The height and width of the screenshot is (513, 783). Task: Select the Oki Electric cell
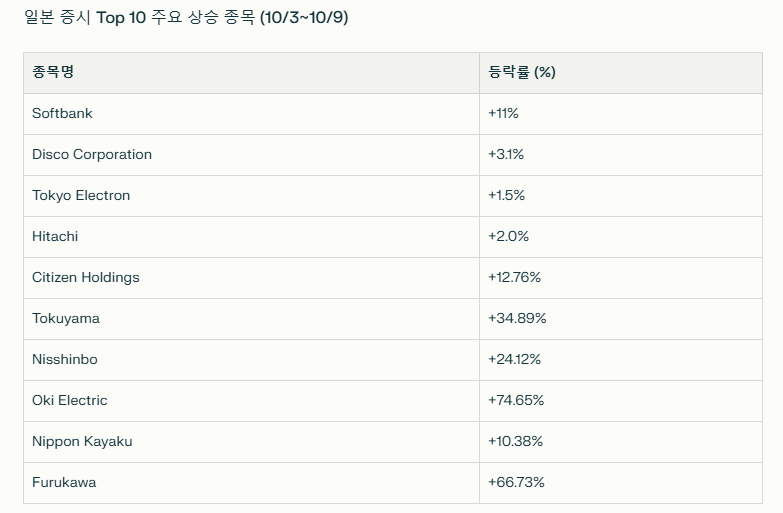click(x=70, y=400)
